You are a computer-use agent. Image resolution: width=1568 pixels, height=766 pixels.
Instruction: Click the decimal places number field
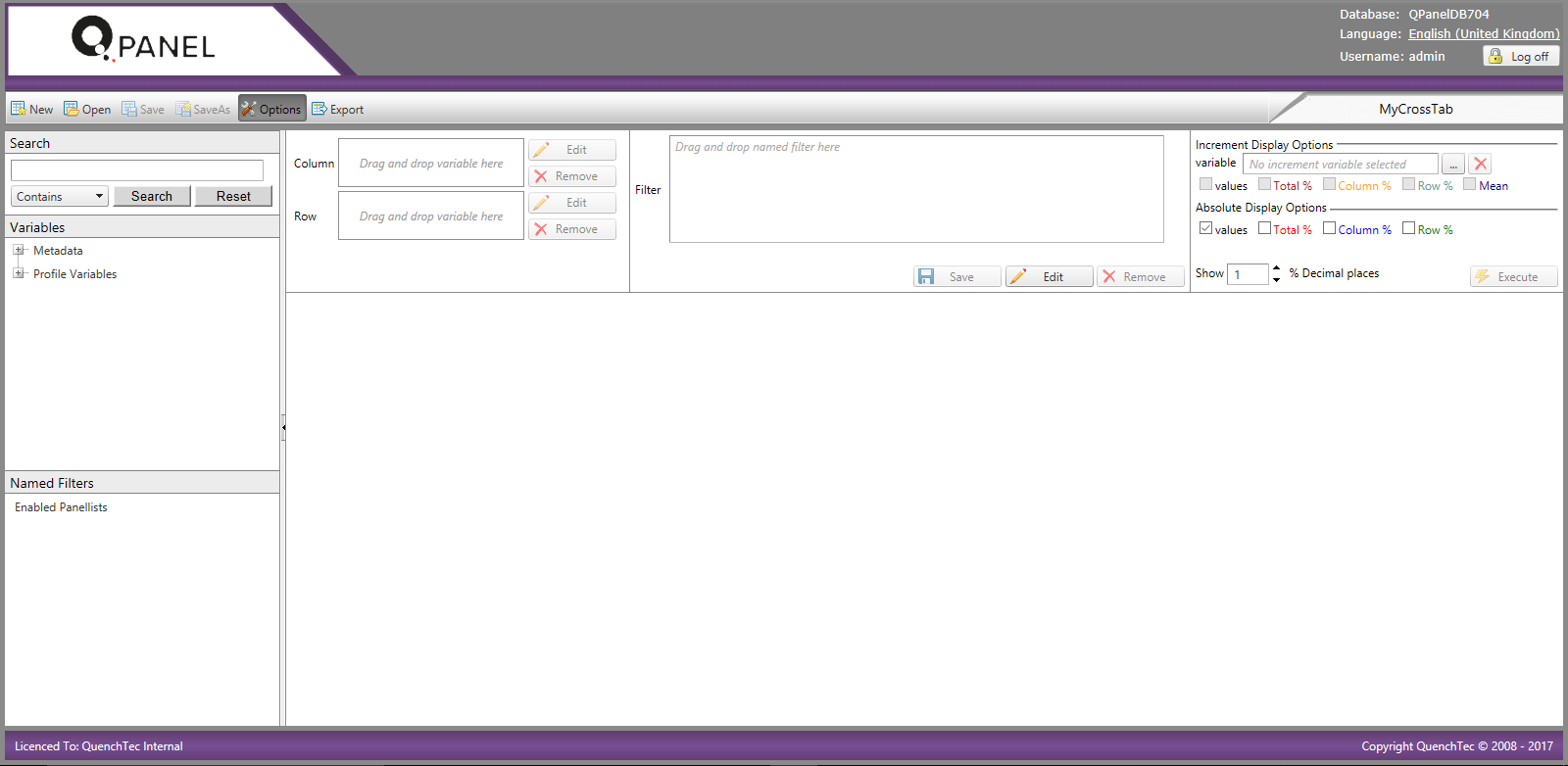click(1248, 274)
